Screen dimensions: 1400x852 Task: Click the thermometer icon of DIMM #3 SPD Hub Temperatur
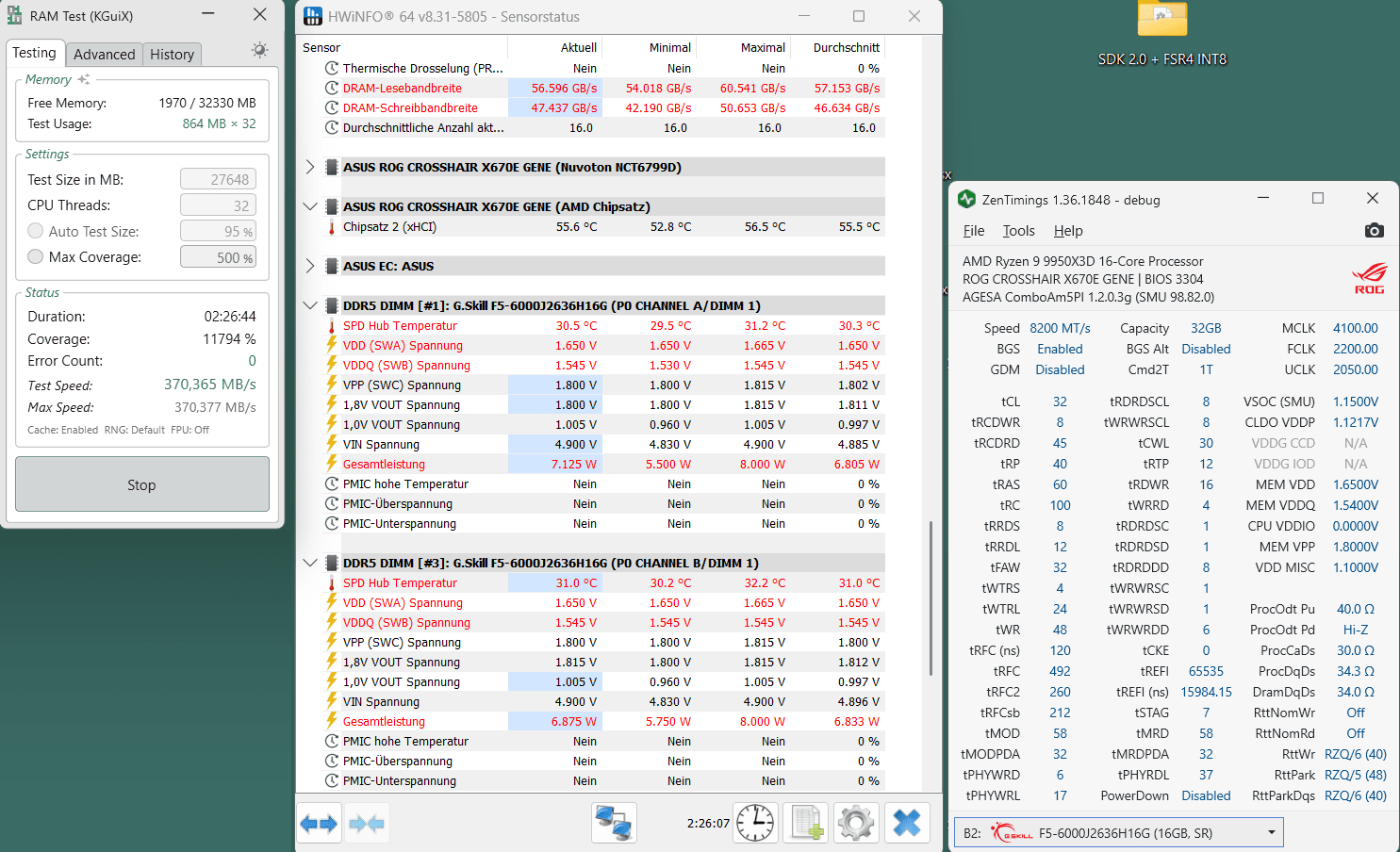click(x=331, y=583)
